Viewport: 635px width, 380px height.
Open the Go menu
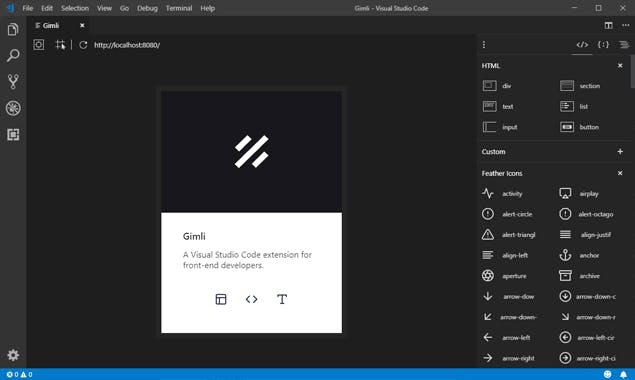[124, 8]
